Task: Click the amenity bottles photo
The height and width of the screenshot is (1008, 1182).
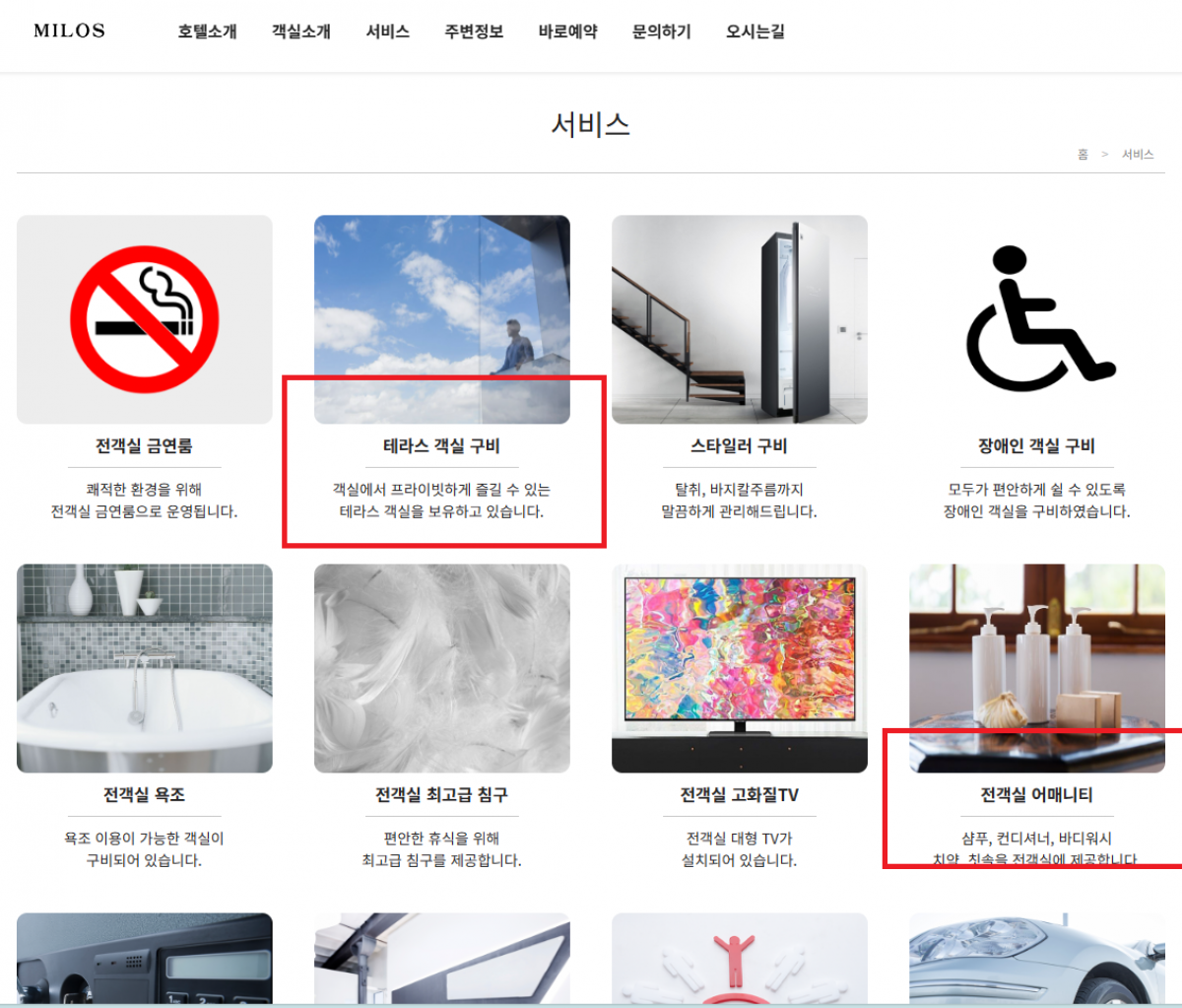Action: [1036, 650]
